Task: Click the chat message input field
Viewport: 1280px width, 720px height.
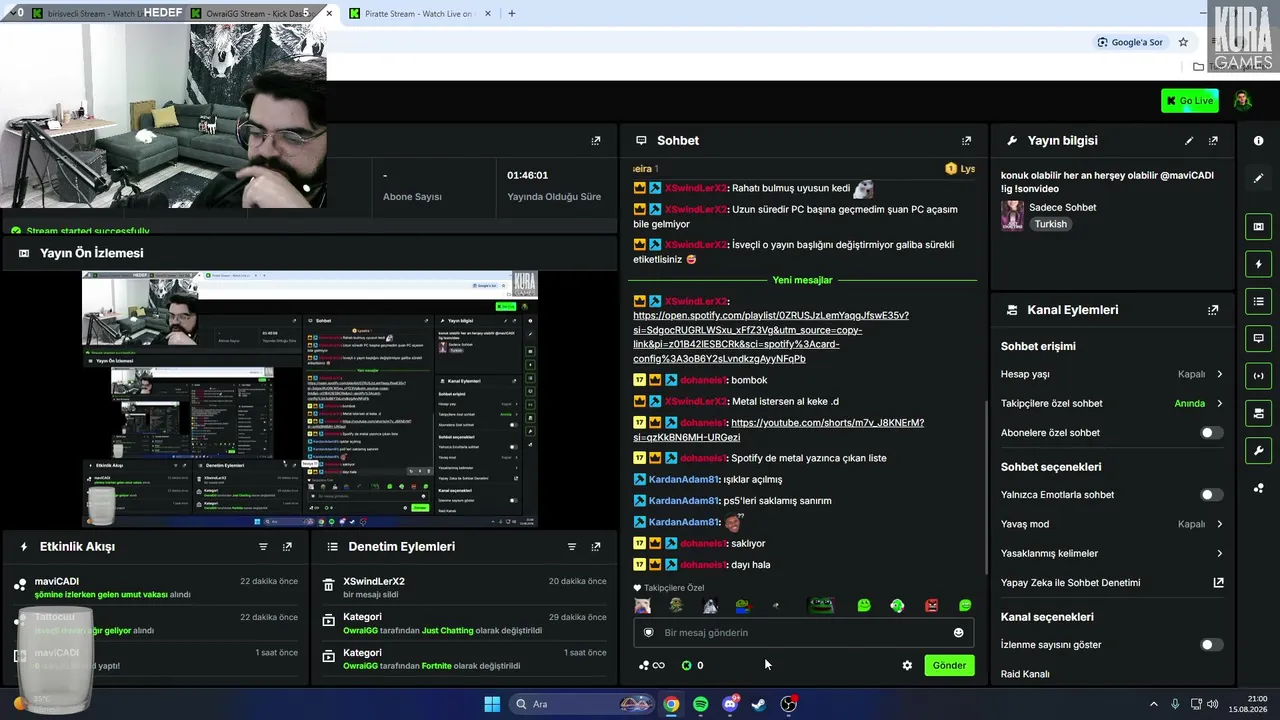Action: (x=803, y=633)
